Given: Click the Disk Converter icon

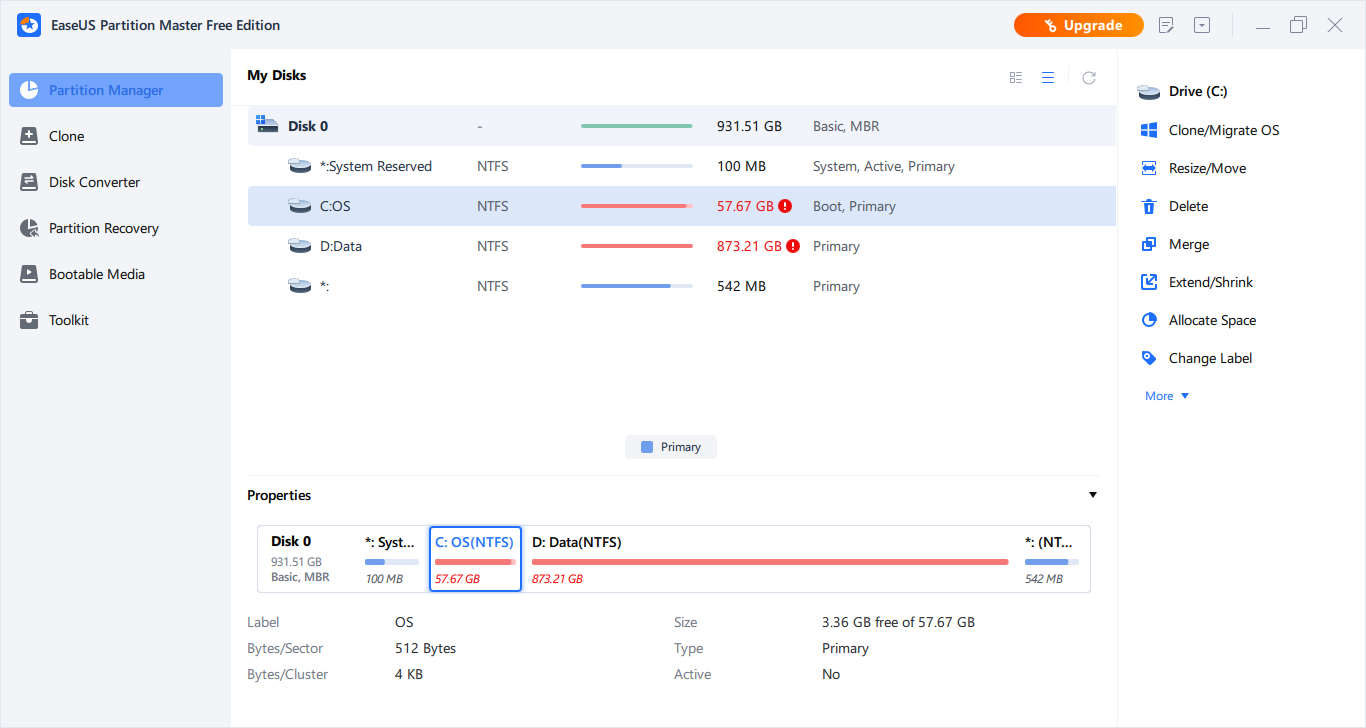Looking at the screenshot, I should [x=29, y=182].
